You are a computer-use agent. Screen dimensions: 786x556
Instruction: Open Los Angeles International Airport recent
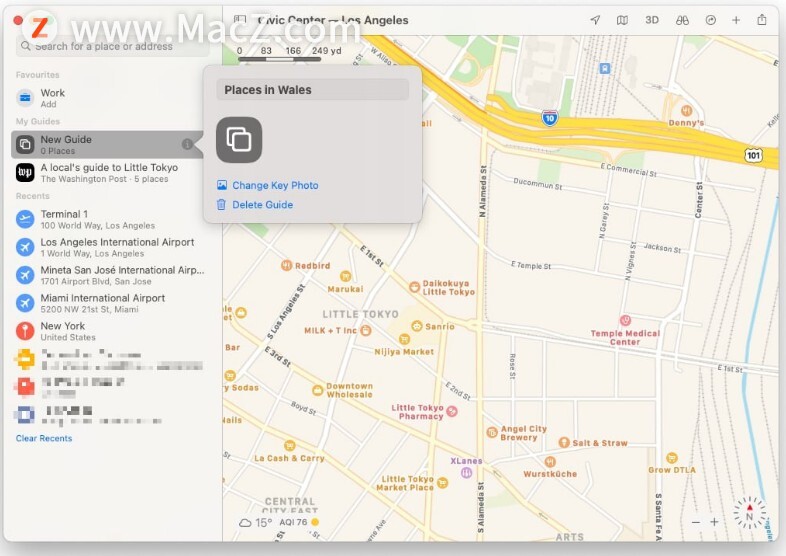pyautogui.click(x=116, y=247)
